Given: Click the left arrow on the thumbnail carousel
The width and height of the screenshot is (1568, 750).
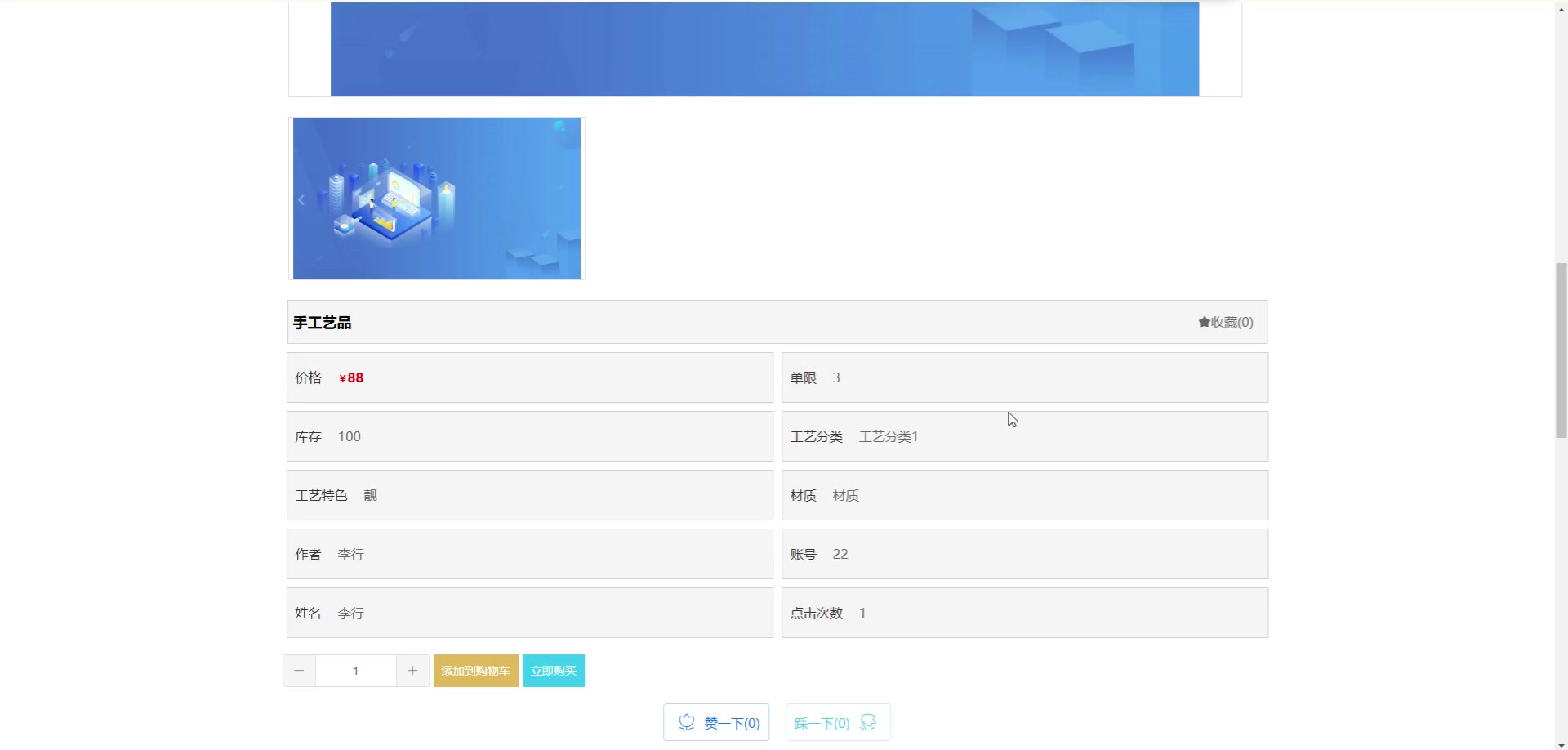Looking at the screenshot, I should click(x=301, y=199).
